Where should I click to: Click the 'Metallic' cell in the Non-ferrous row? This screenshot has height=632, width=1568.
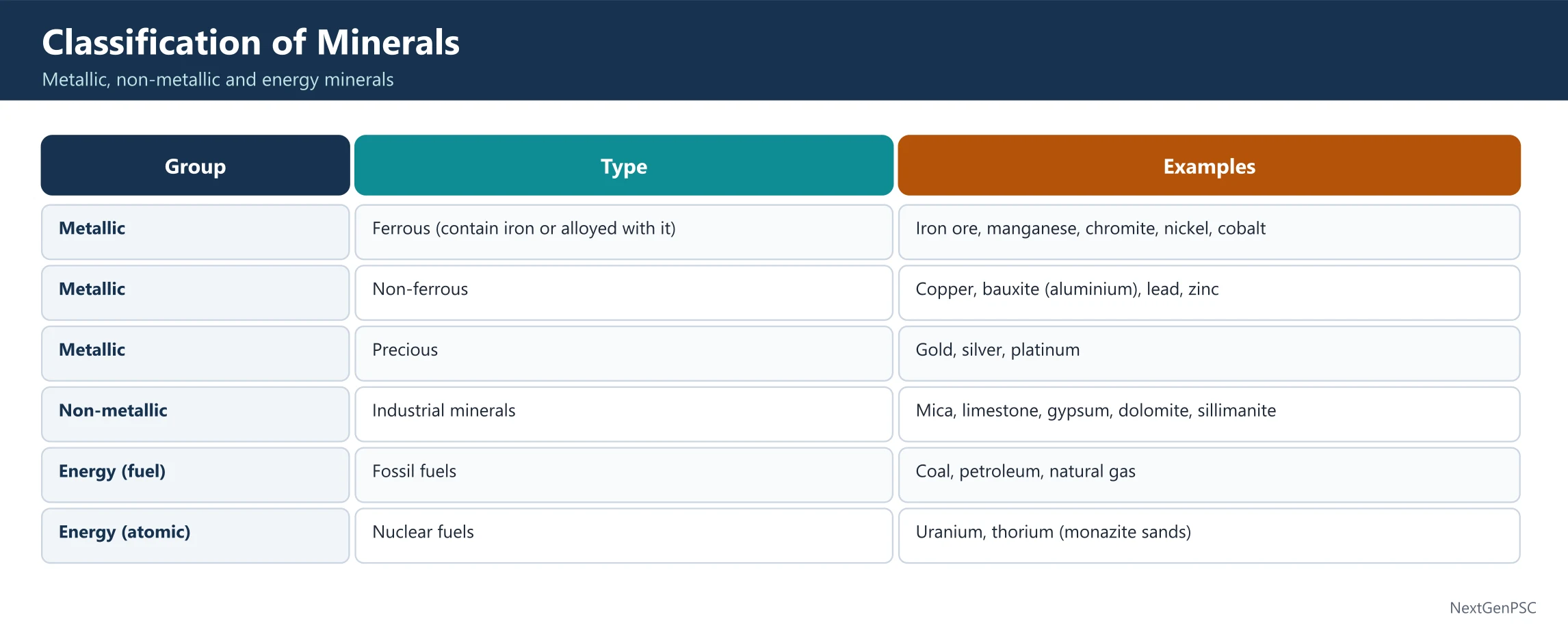(195, 293)
